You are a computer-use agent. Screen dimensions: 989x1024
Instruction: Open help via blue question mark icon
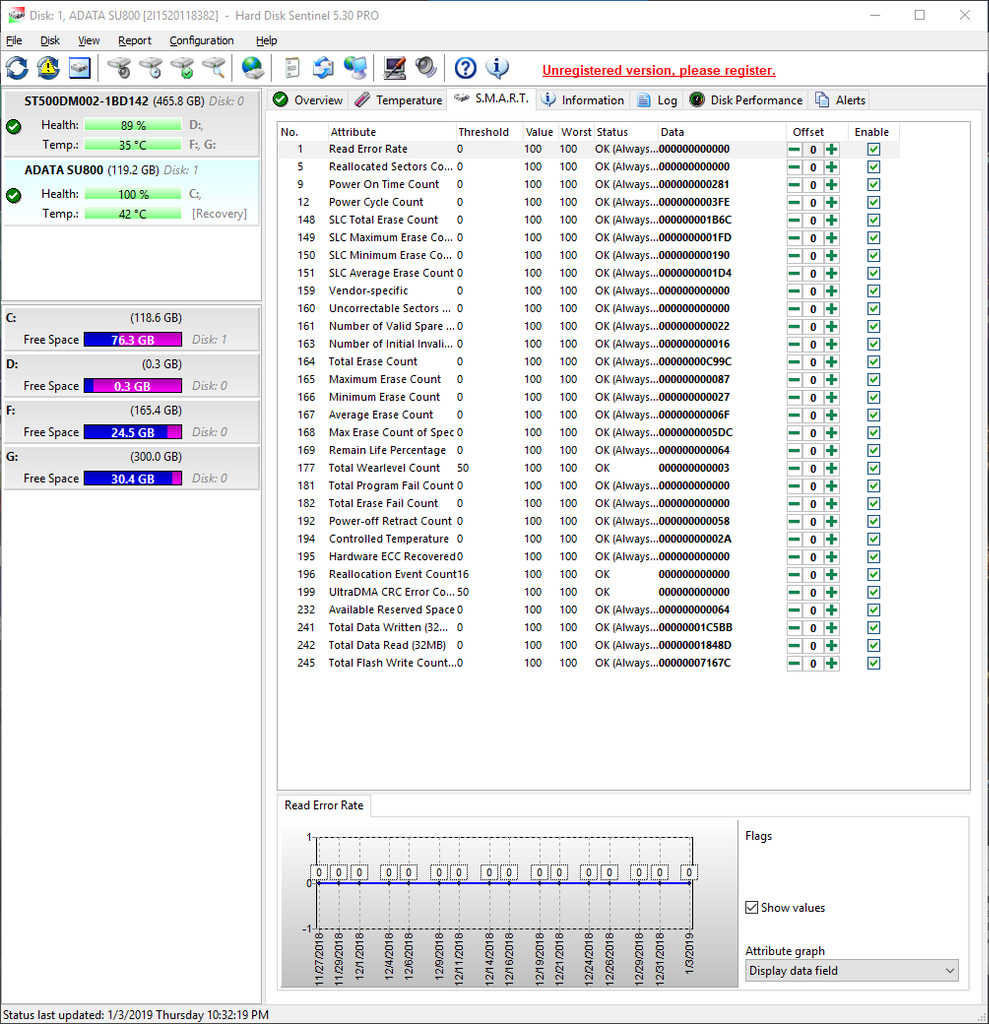tap(465, 68)
